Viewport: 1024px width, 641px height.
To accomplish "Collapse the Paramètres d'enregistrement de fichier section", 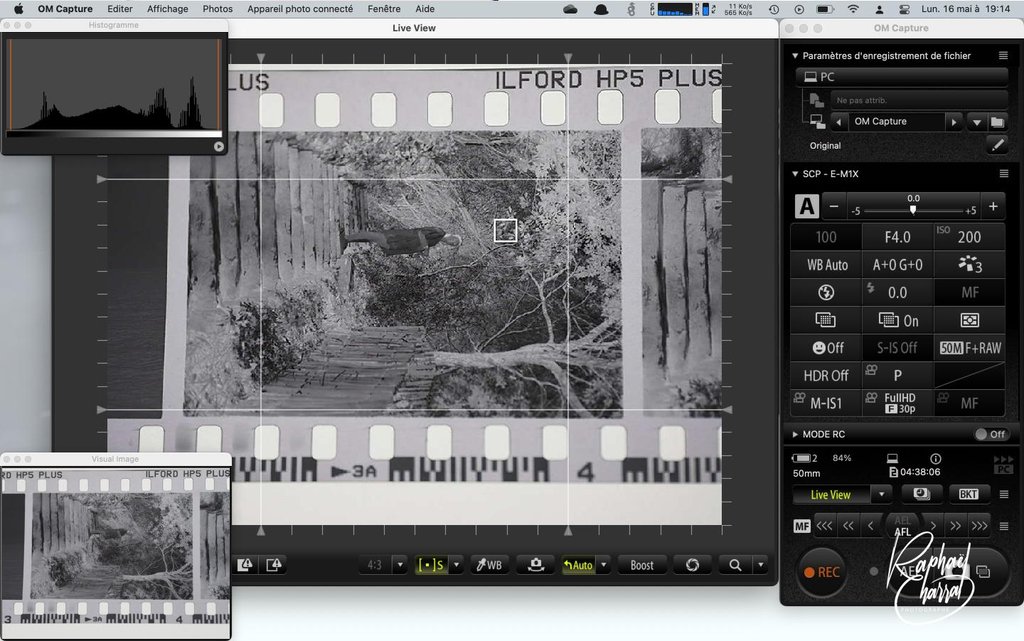I will coord(795,56).
